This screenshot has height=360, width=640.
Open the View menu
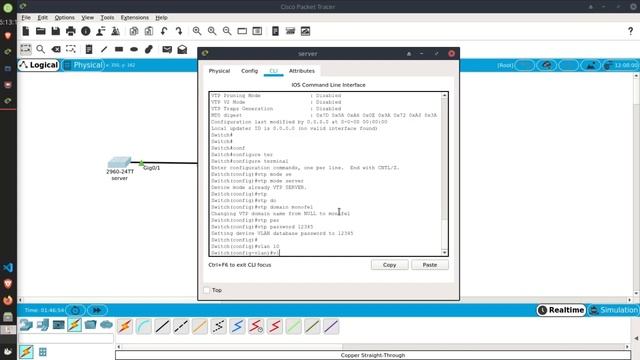click(87, 18)
